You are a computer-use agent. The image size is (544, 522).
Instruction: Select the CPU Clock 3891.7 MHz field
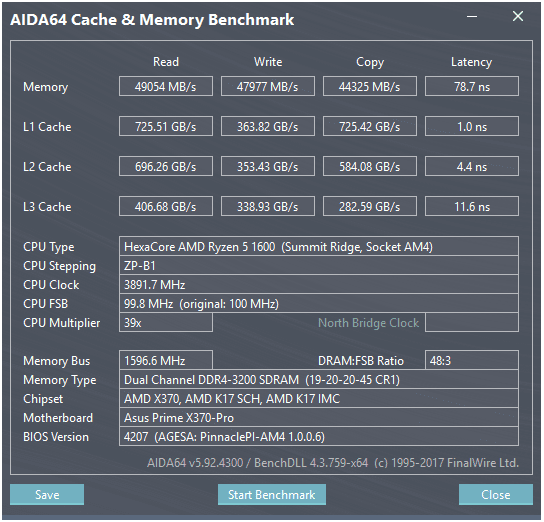319,285
